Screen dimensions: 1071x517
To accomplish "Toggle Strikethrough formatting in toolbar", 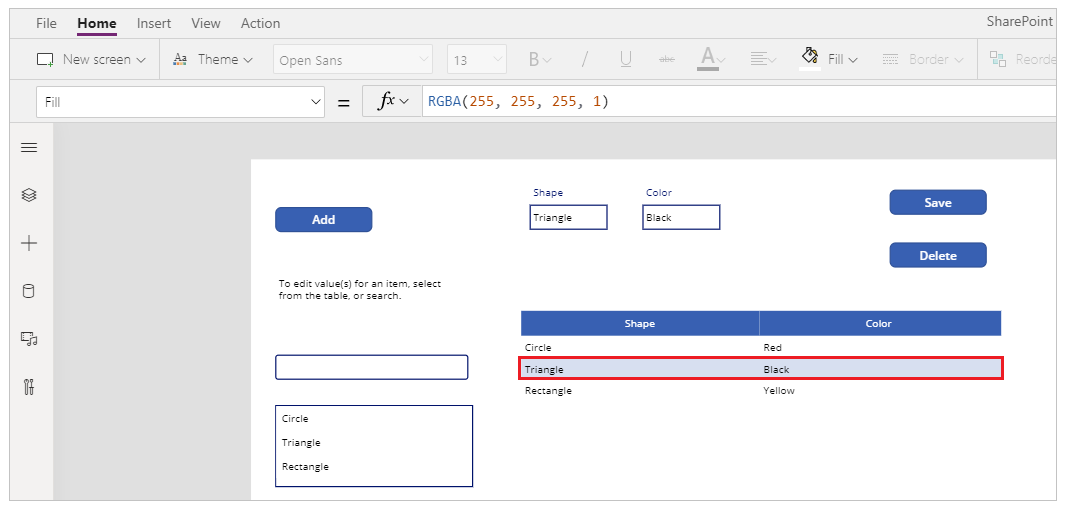I will point(667,59).
